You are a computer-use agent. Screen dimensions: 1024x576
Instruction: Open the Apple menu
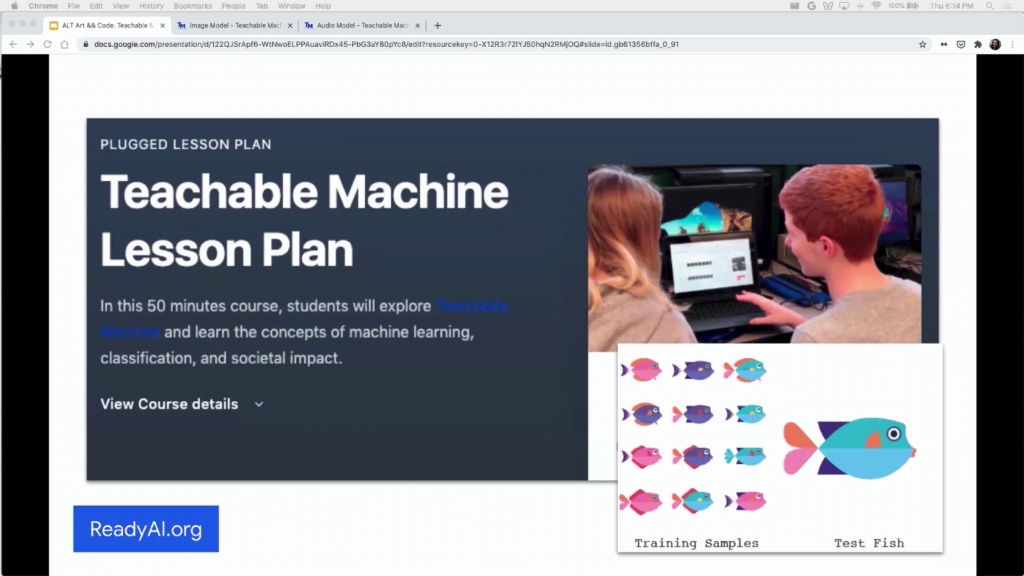point(14,6)
